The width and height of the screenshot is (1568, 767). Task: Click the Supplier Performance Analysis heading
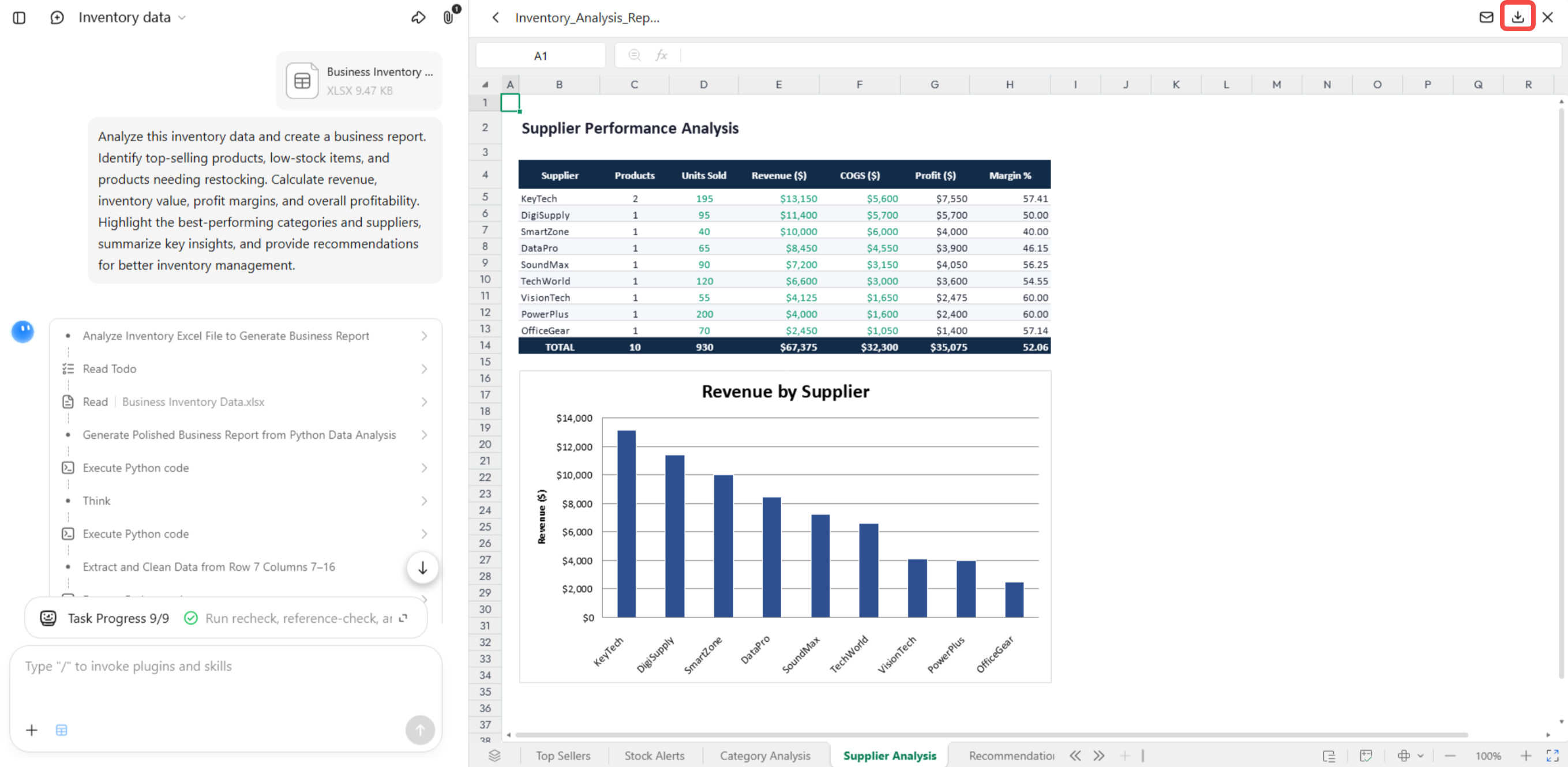tap(630, 129)
